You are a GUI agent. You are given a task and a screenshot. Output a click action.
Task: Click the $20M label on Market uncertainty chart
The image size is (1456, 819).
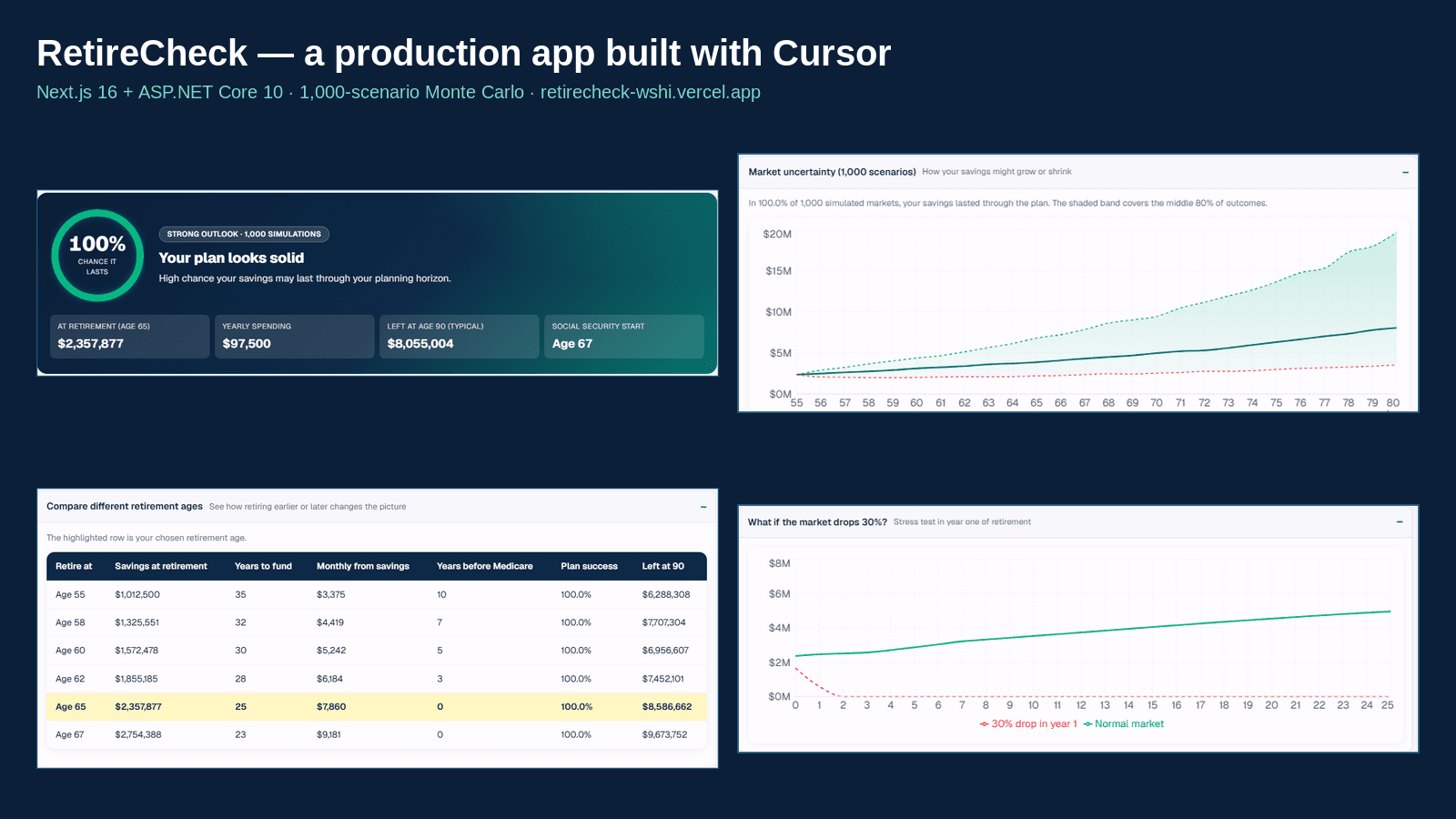point(777,235)
